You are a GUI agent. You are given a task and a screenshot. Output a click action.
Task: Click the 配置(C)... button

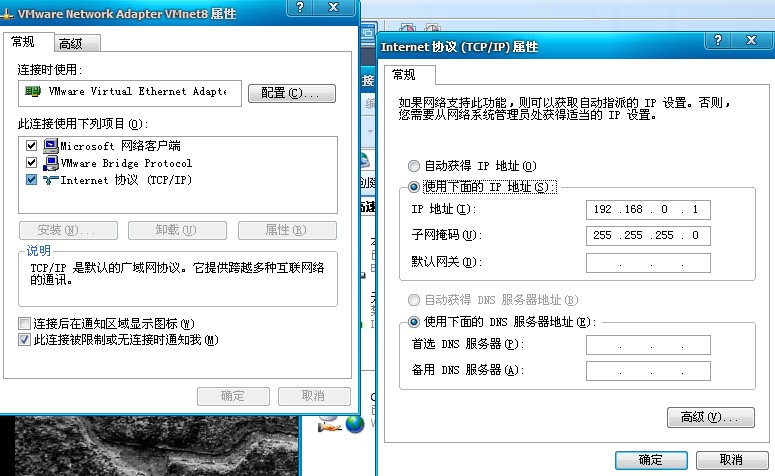pos(292,93)
